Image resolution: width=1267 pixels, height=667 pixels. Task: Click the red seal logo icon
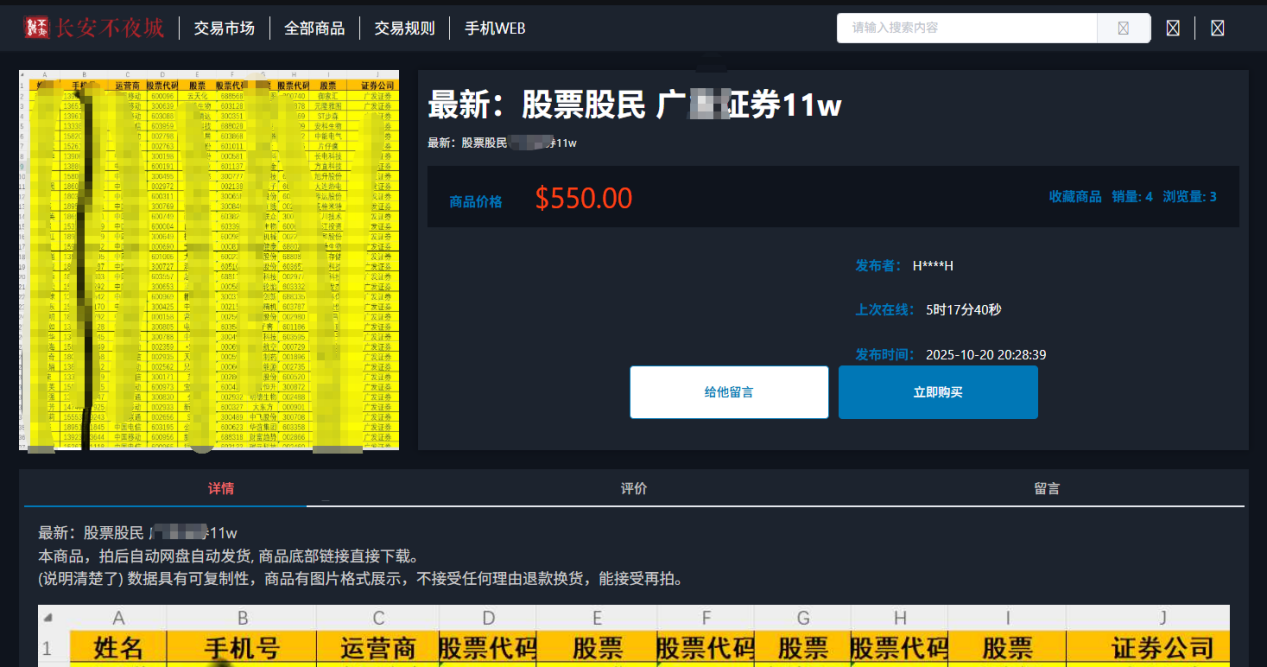point(38,28)
